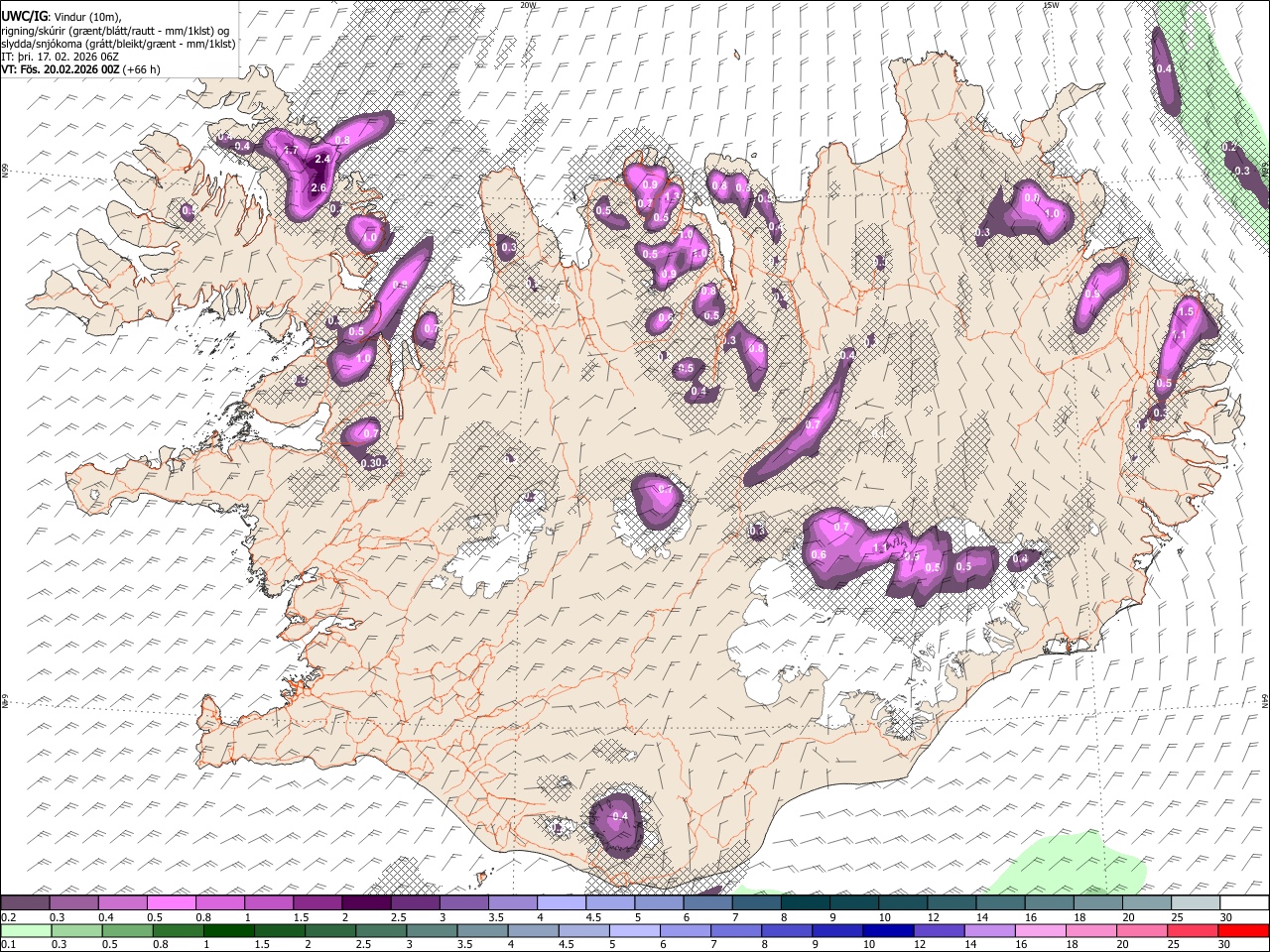This screenshot has width=1270, height=952.
Task: Select the lavender top-row swatch from 4 to 4.5
Action: click(x=562, y=902)
